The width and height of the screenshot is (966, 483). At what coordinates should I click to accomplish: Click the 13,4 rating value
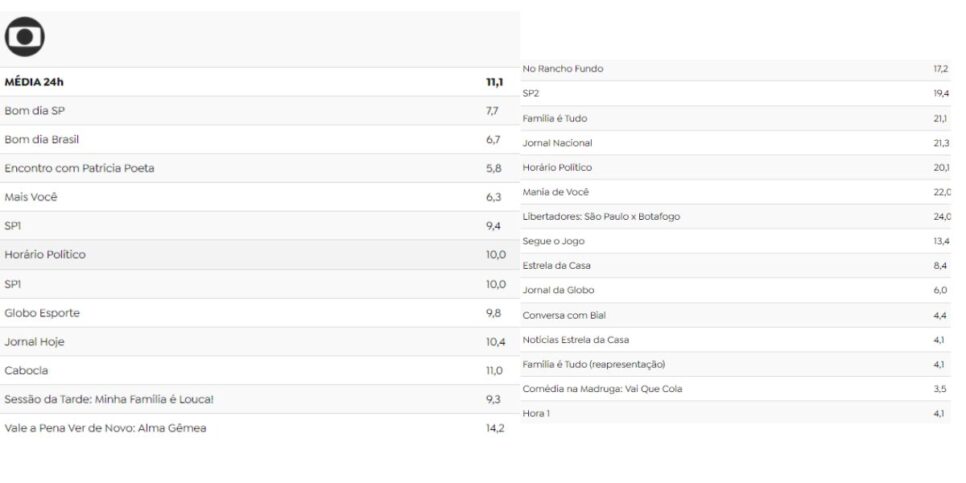click(x=941, y=241)
